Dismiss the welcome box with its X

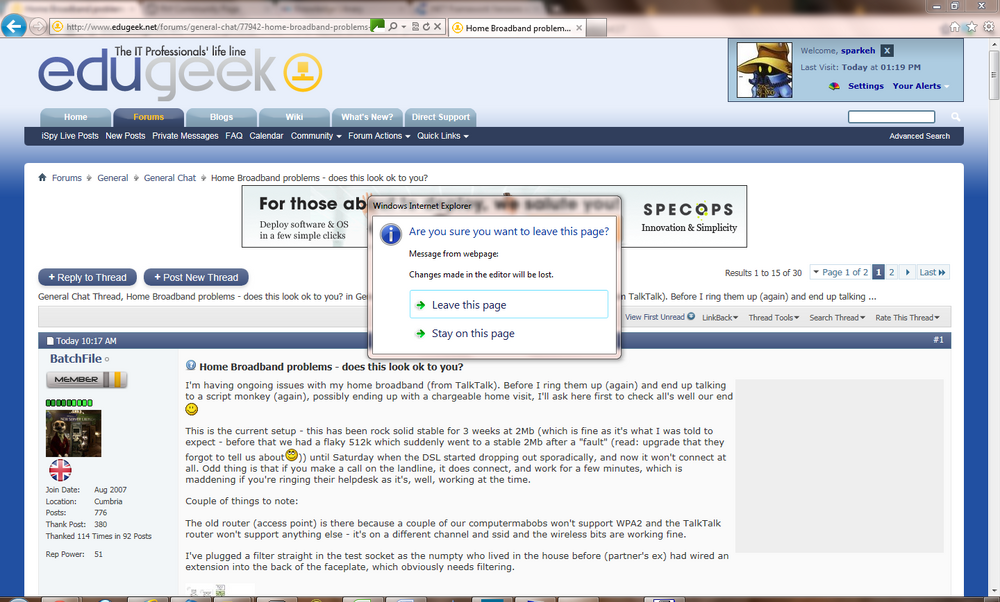coord(887,50)
